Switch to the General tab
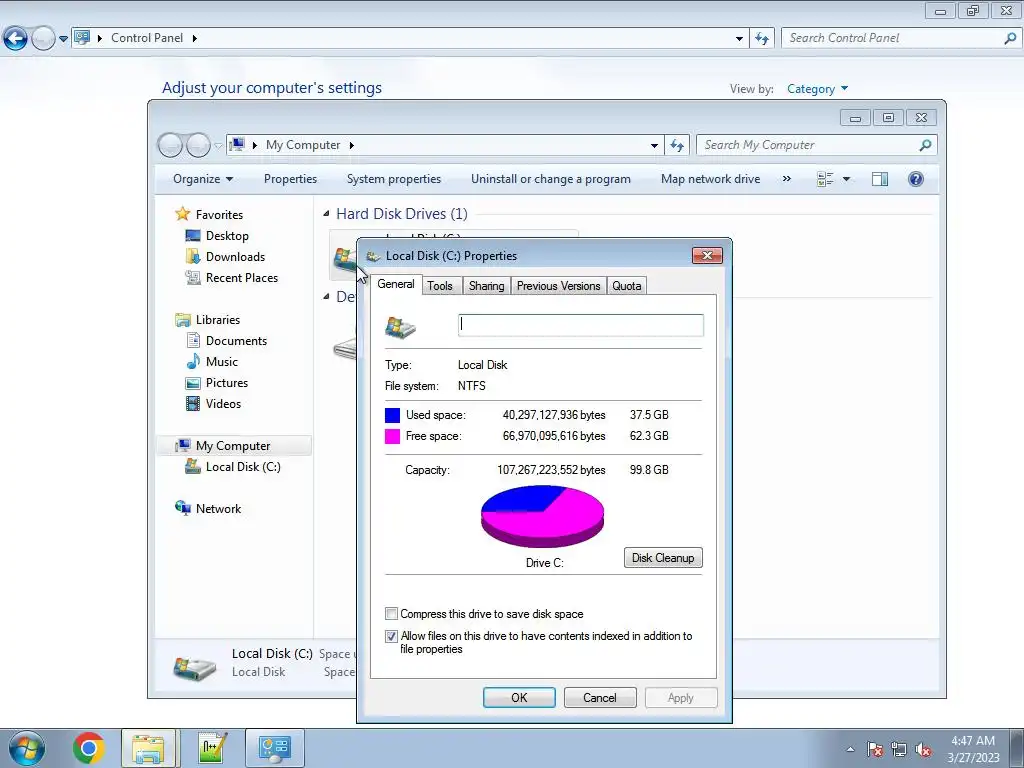This screenshot has width=1024, height=768. [396, 284]
